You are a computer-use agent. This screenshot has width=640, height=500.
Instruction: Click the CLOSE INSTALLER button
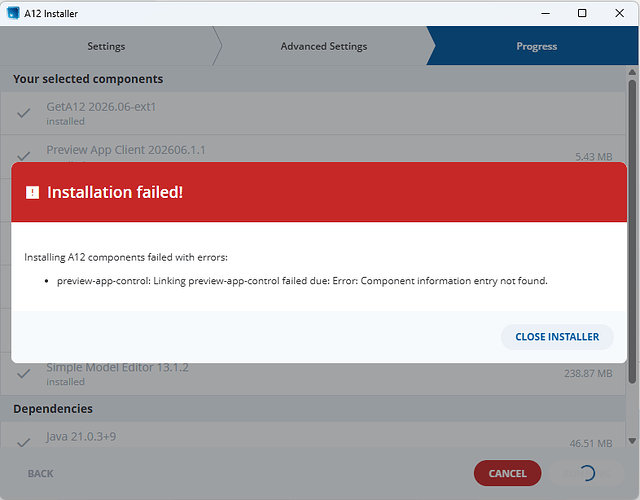pos(557,337)
